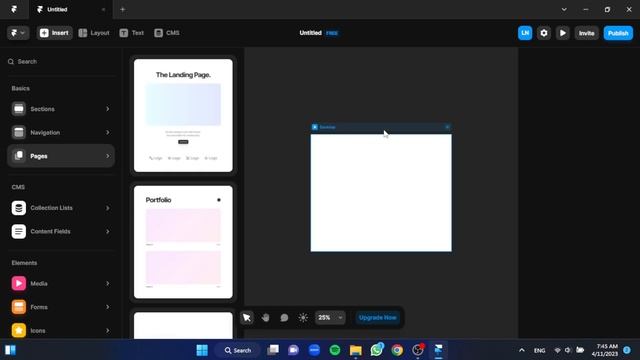Expand the Forms chevron
This screenshot has width=640, height=360.
tap(108, 307)
